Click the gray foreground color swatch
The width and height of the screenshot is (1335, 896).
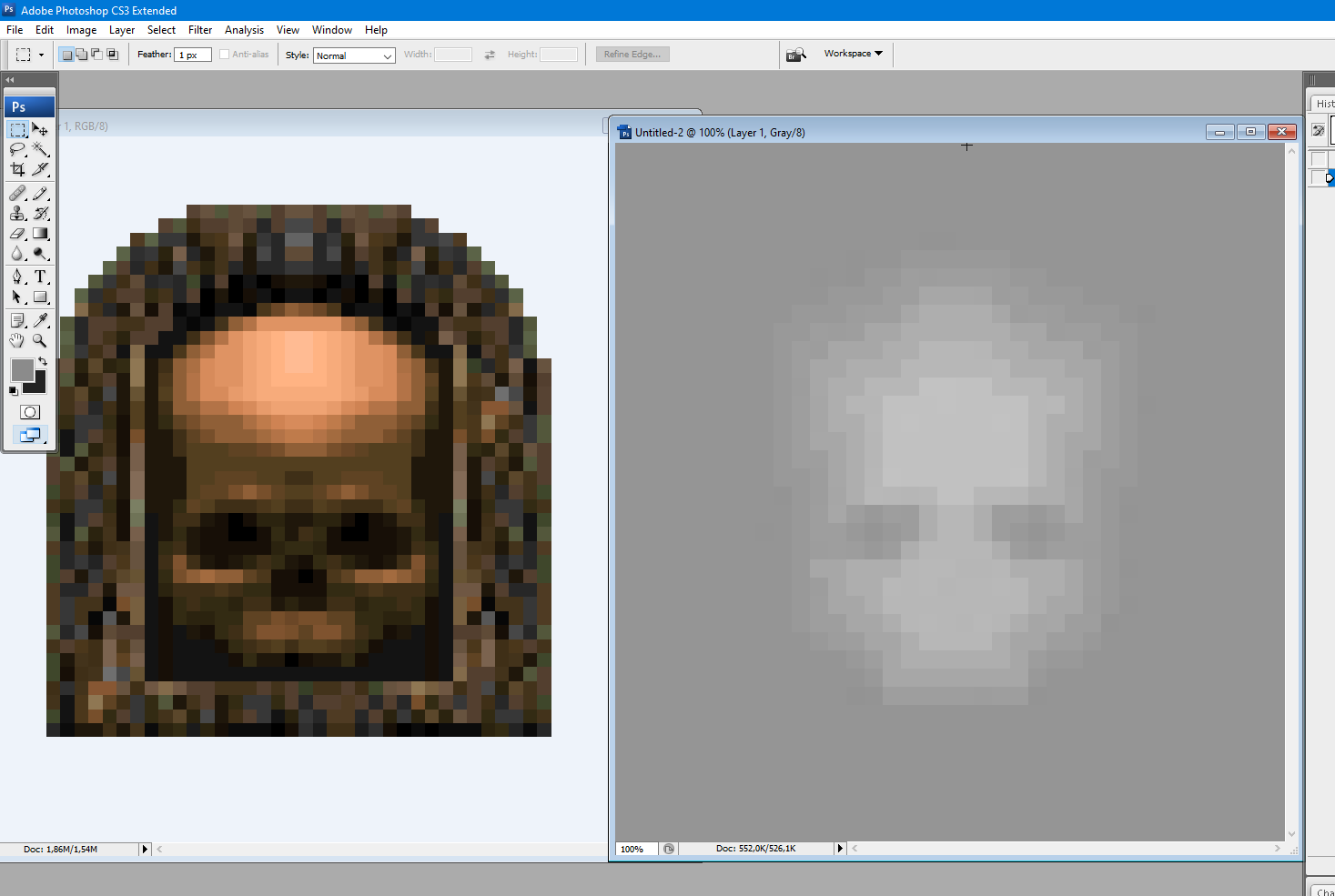pyautogui.click(x=22, y=369)
